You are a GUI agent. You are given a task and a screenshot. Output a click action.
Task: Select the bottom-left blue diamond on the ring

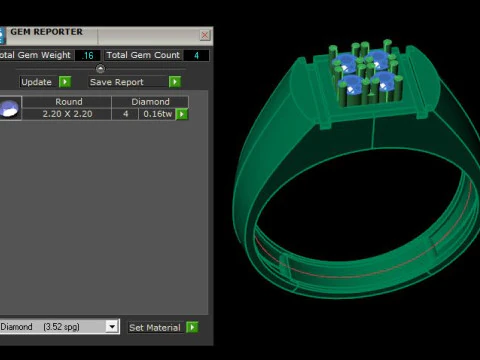351,85
